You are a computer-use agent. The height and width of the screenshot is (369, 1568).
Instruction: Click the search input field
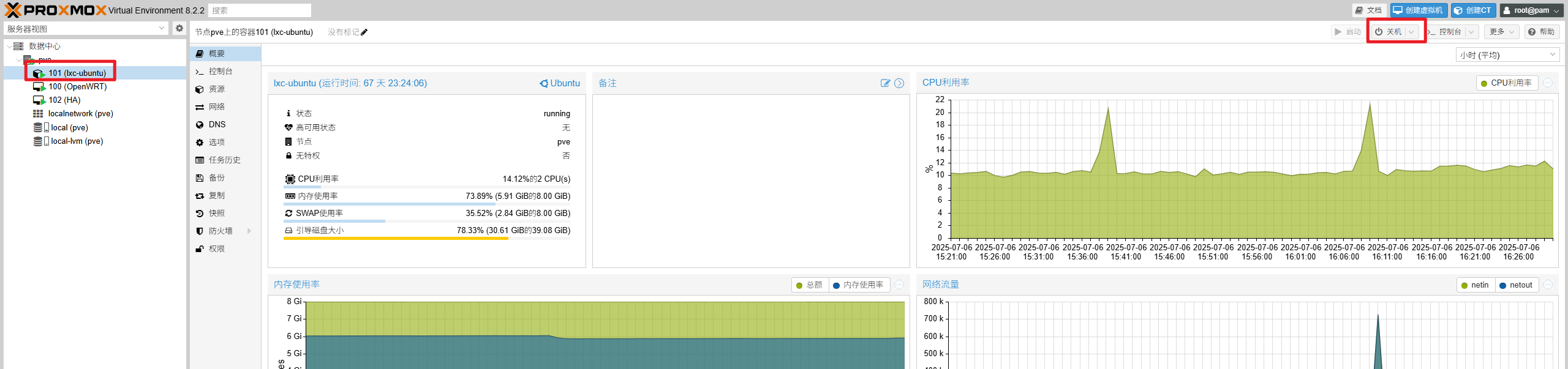[260, 10]
